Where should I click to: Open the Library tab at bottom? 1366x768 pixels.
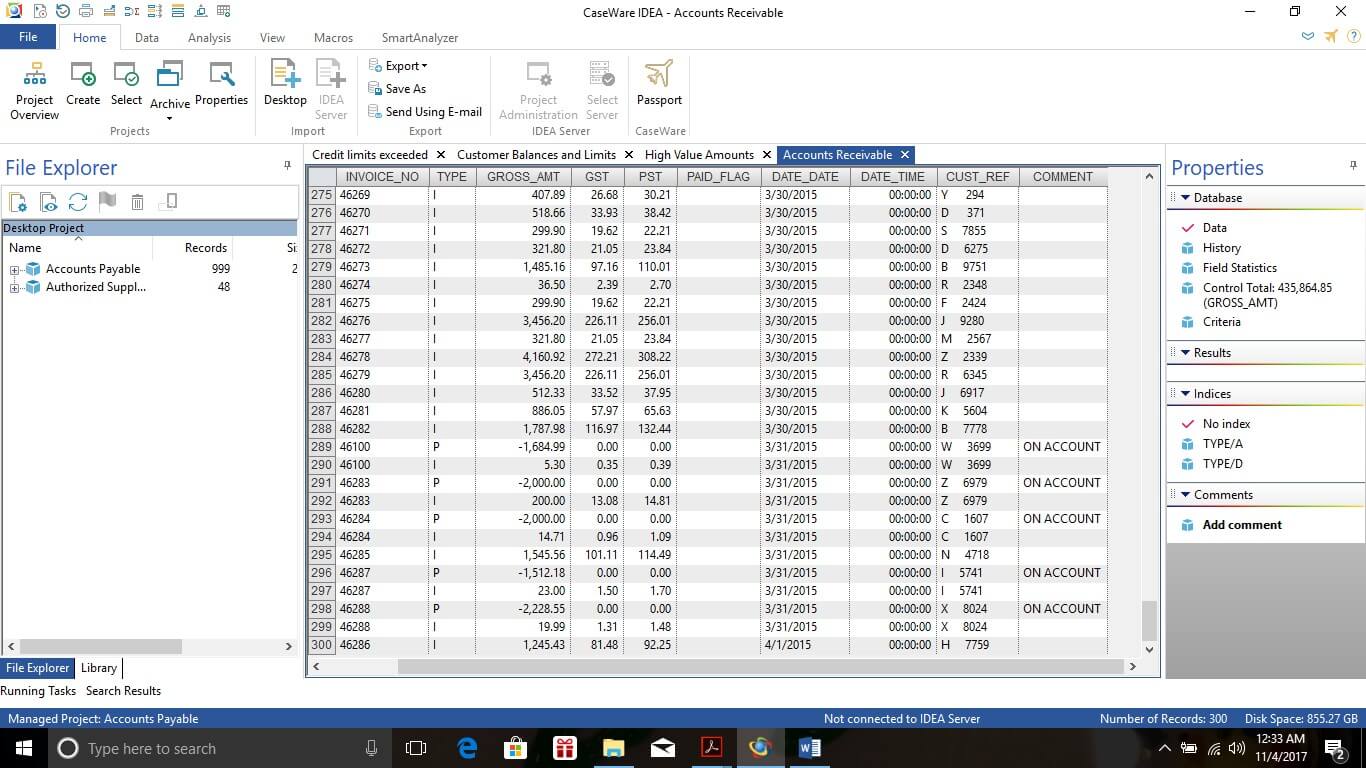pyautogui.click(x=99, y=668)
